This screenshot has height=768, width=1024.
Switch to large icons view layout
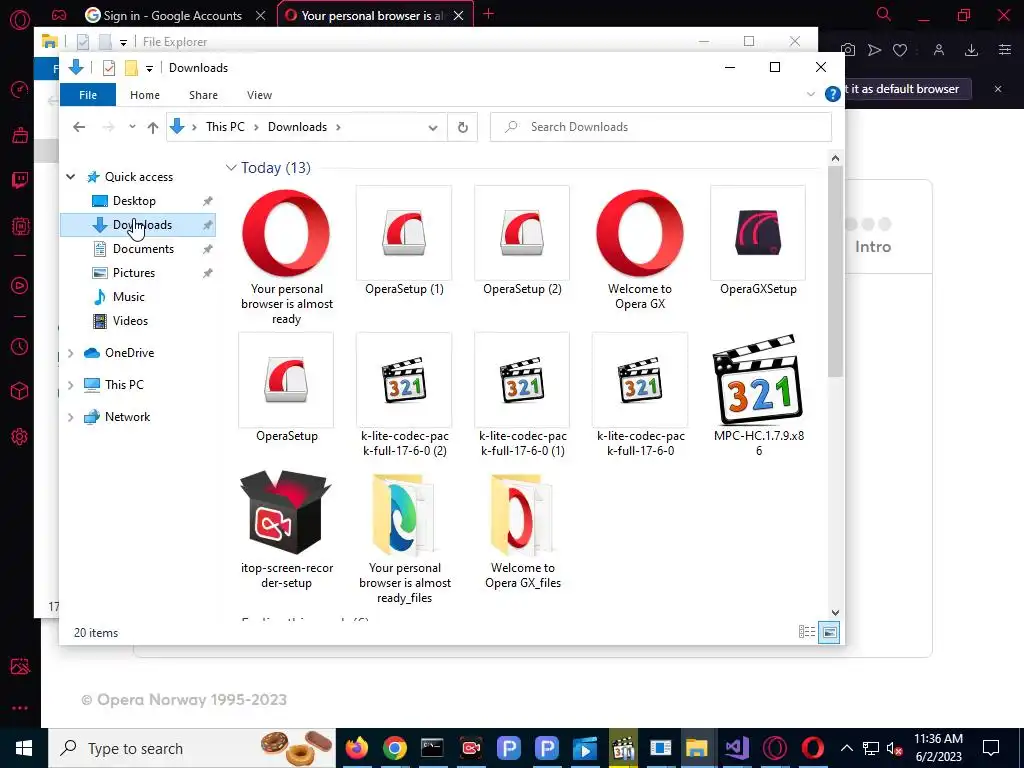pyautogui.click(x=829, y=632)
